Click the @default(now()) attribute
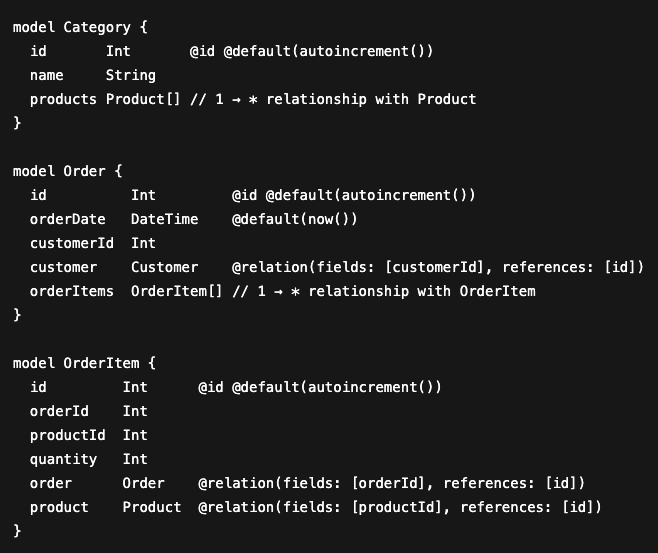 [294, 219]
